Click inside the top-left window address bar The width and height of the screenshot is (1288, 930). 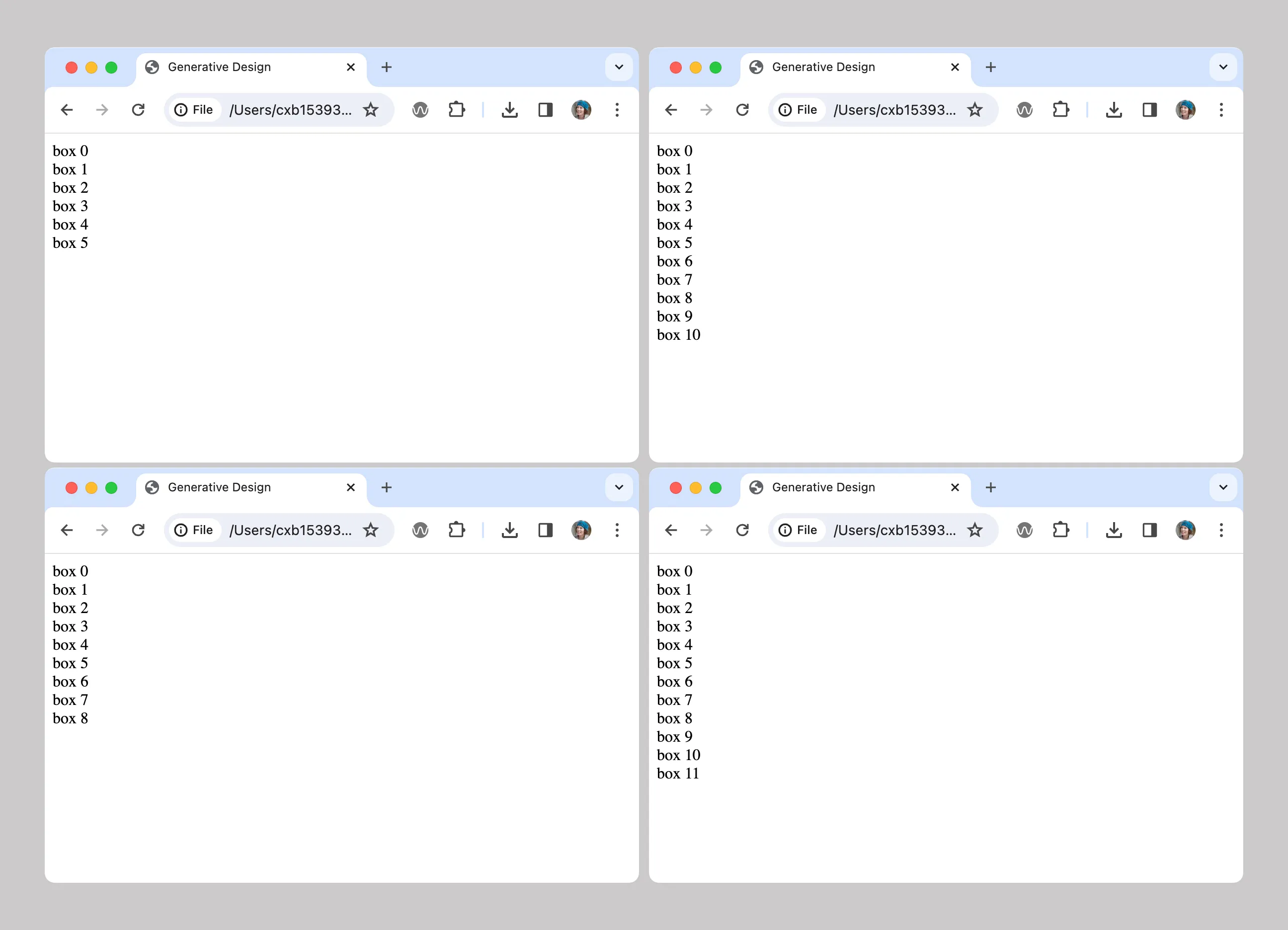pyautogui.click(x=290, y=110)
